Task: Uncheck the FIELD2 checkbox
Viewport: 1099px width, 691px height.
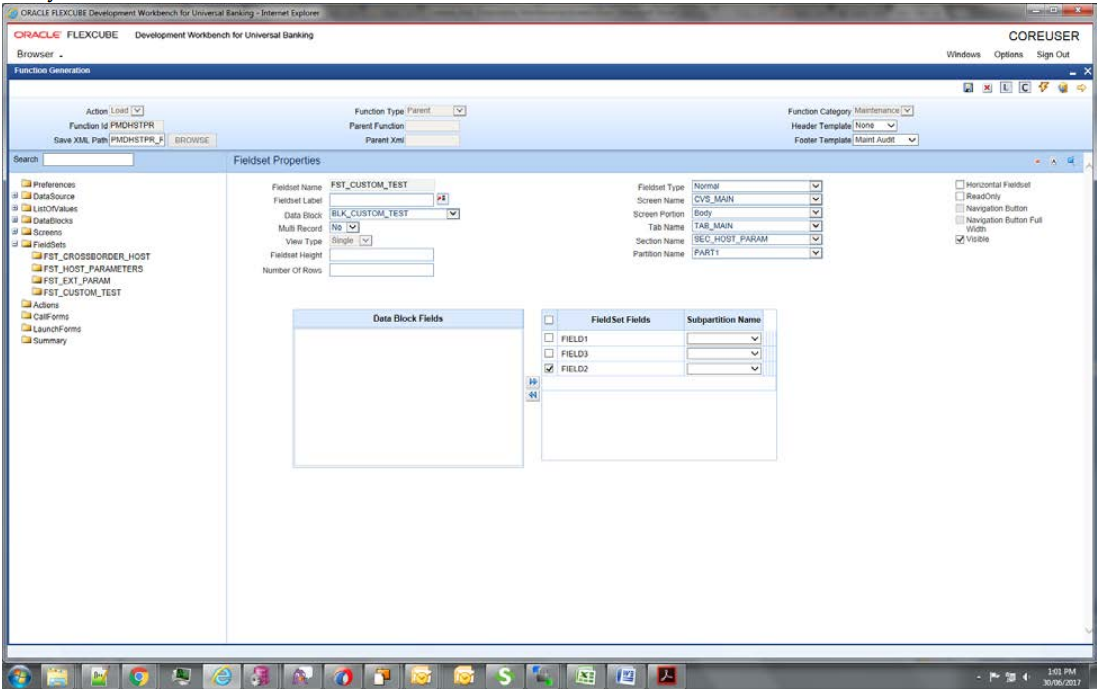Action: (x=549, y=368)
